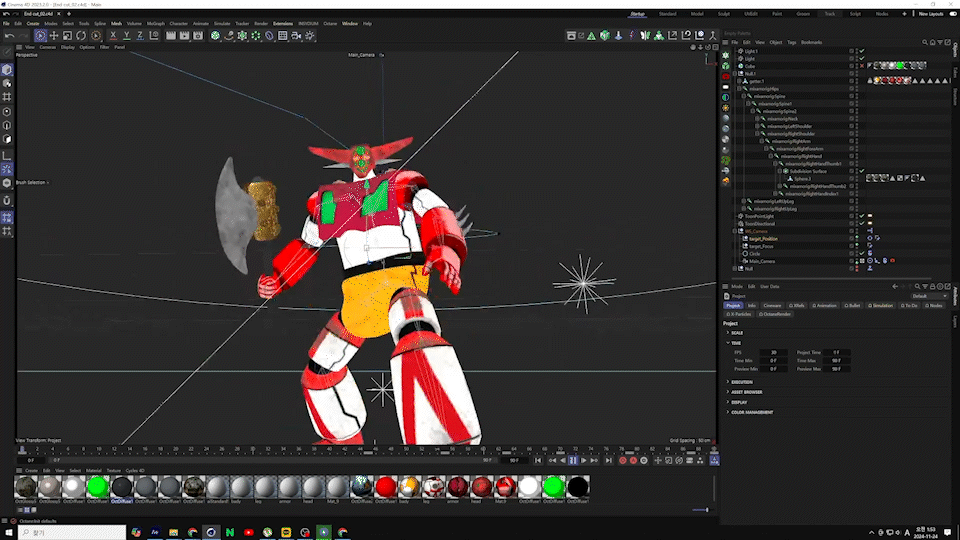Toggle X axis lock
This screenshot has width=960, height=540.
point(113,36)
